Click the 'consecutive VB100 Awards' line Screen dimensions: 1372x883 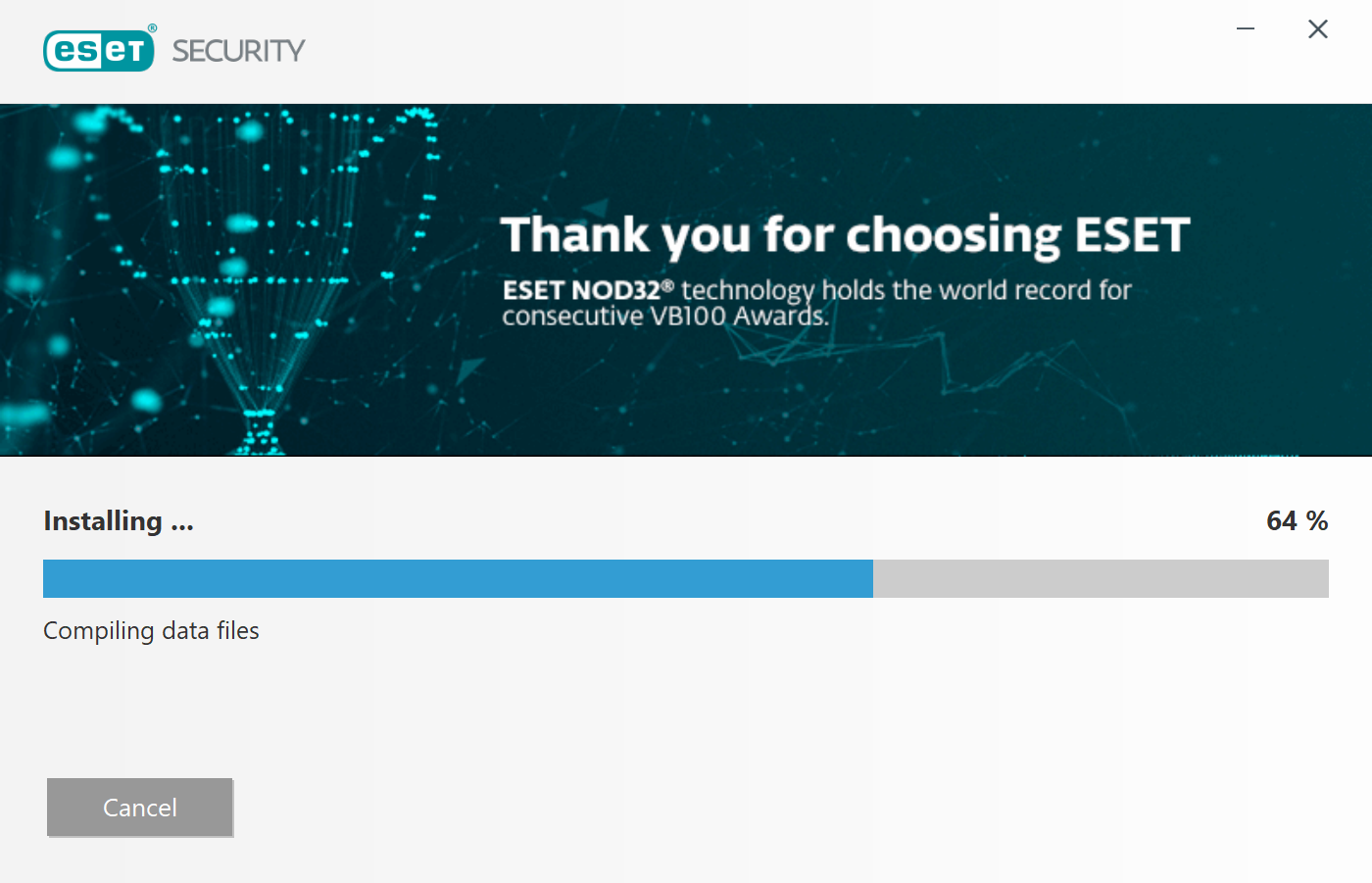point(664,316)
